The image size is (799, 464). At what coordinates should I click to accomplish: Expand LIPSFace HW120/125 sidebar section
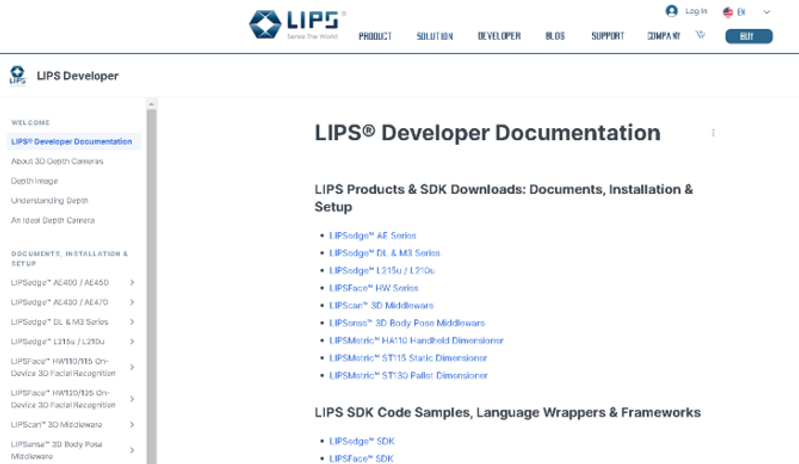coord(132,399)
